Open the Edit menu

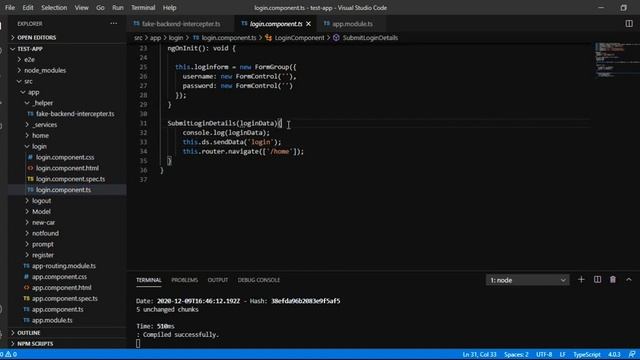tap(28, 8)
